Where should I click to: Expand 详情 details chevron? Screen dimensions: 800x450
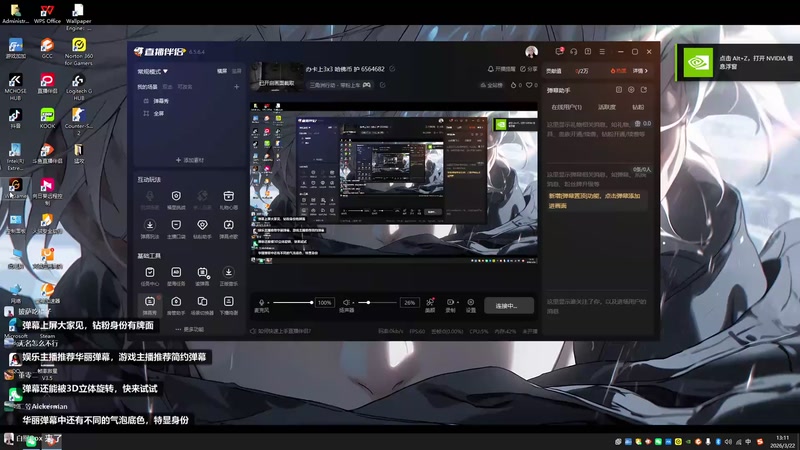pyautogui.click(x=640, y=71)
